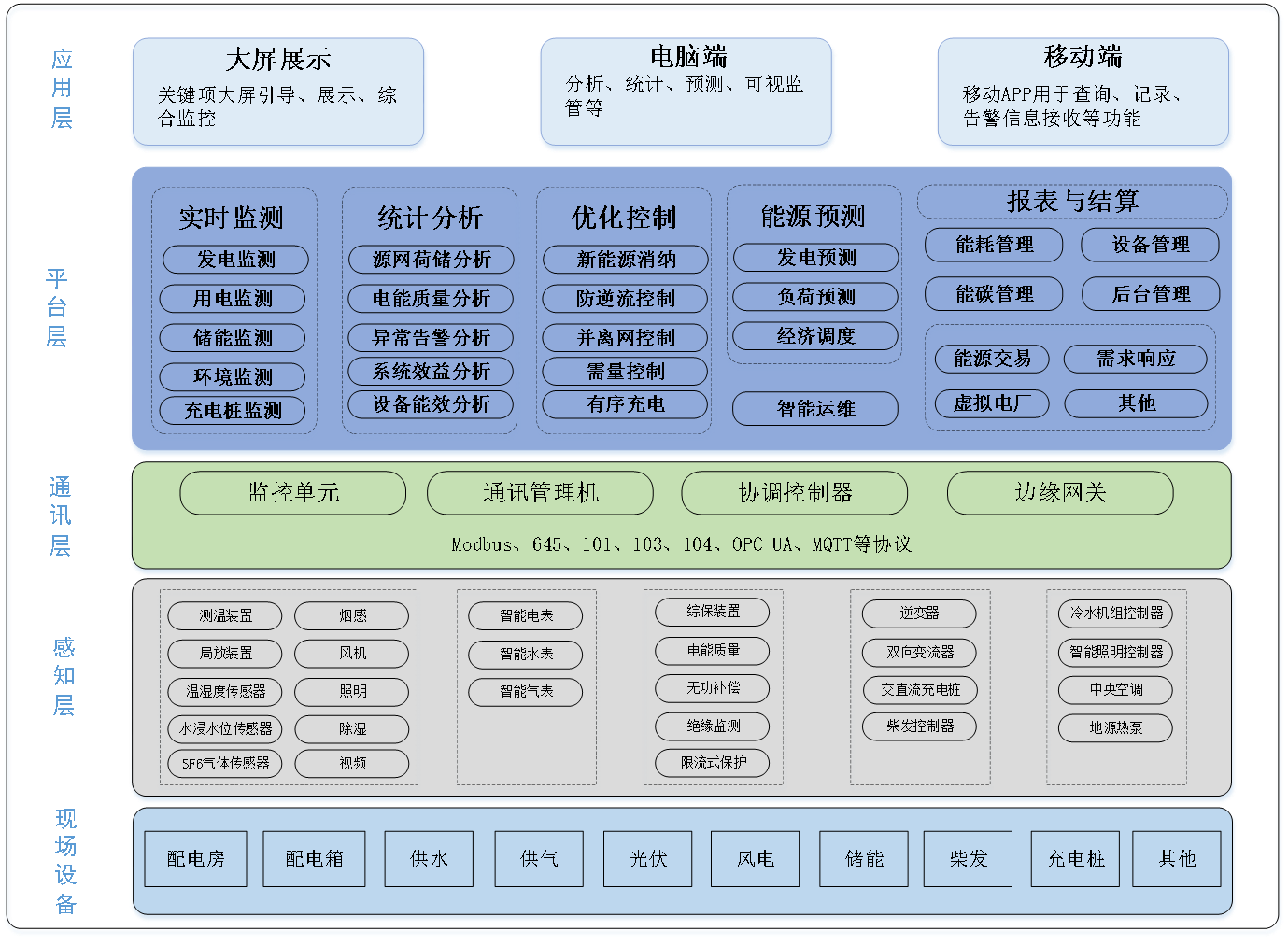This screenshot has width=1288, height=945.
Task: Select the 中央空调 controller icon
Action: (1114, 690)
